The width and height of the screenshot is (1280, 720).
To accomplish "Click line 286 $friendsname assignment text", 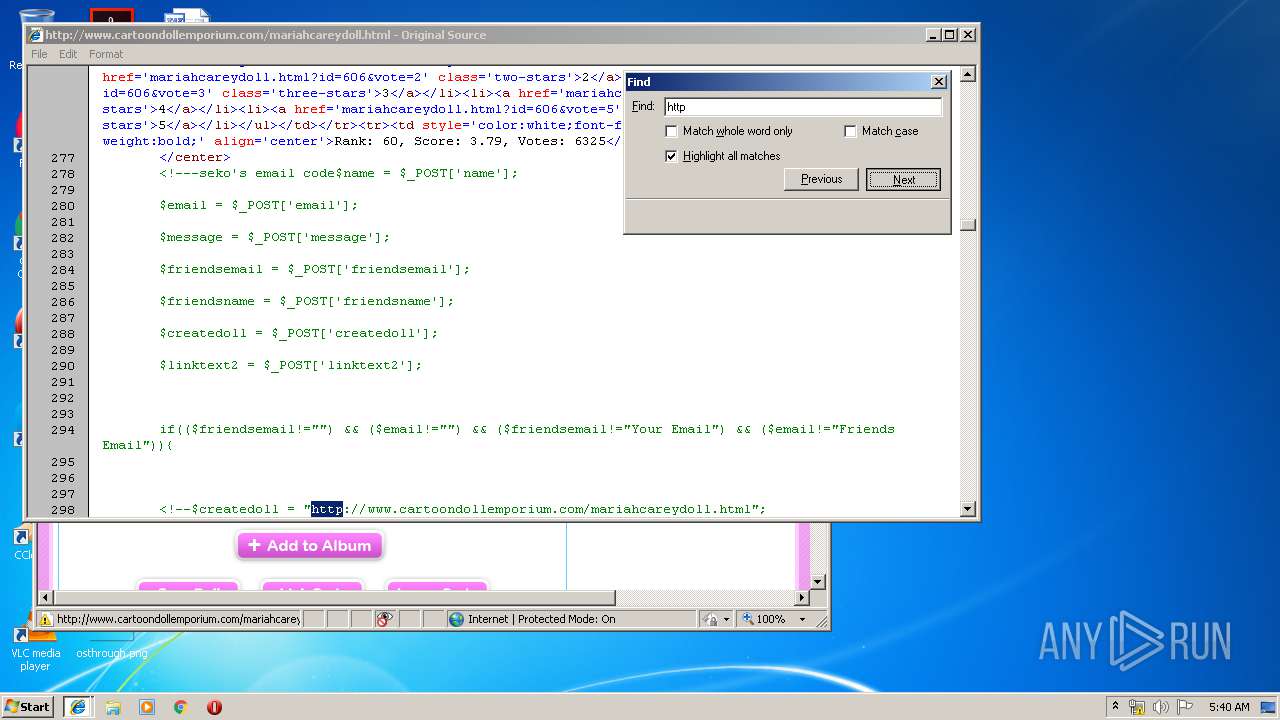I will pyautogui.click(x=306, y=301).
